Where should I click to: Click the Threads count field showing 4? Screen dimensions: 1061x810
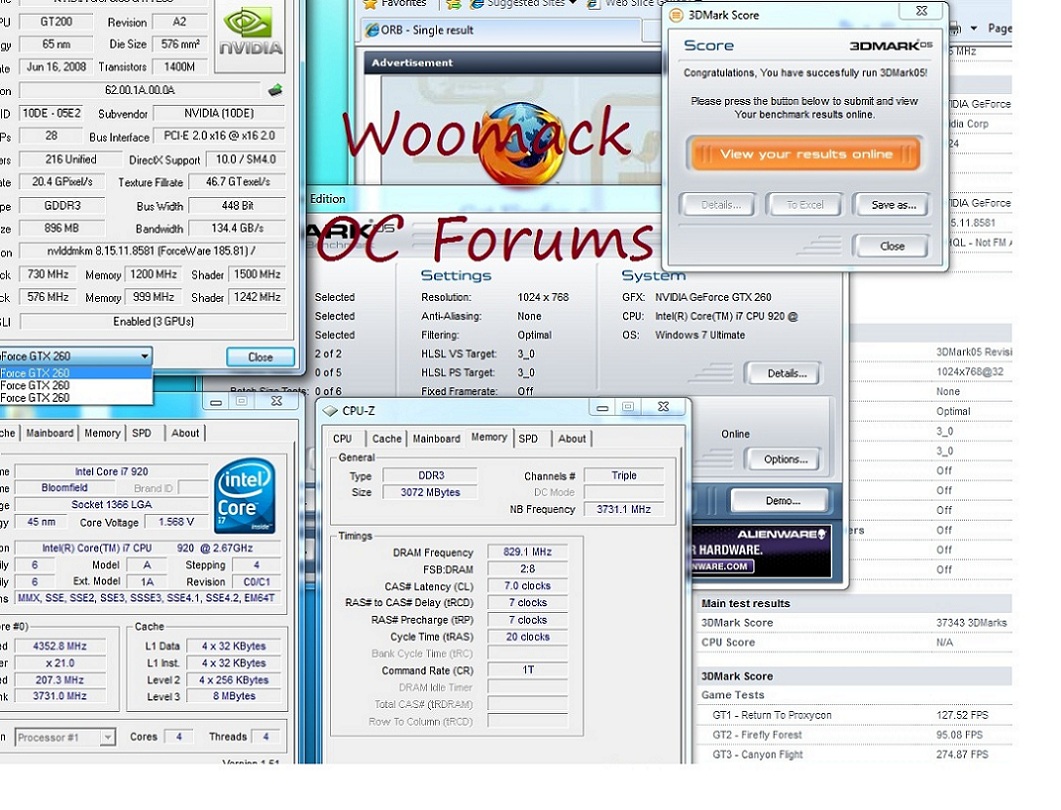265,737
